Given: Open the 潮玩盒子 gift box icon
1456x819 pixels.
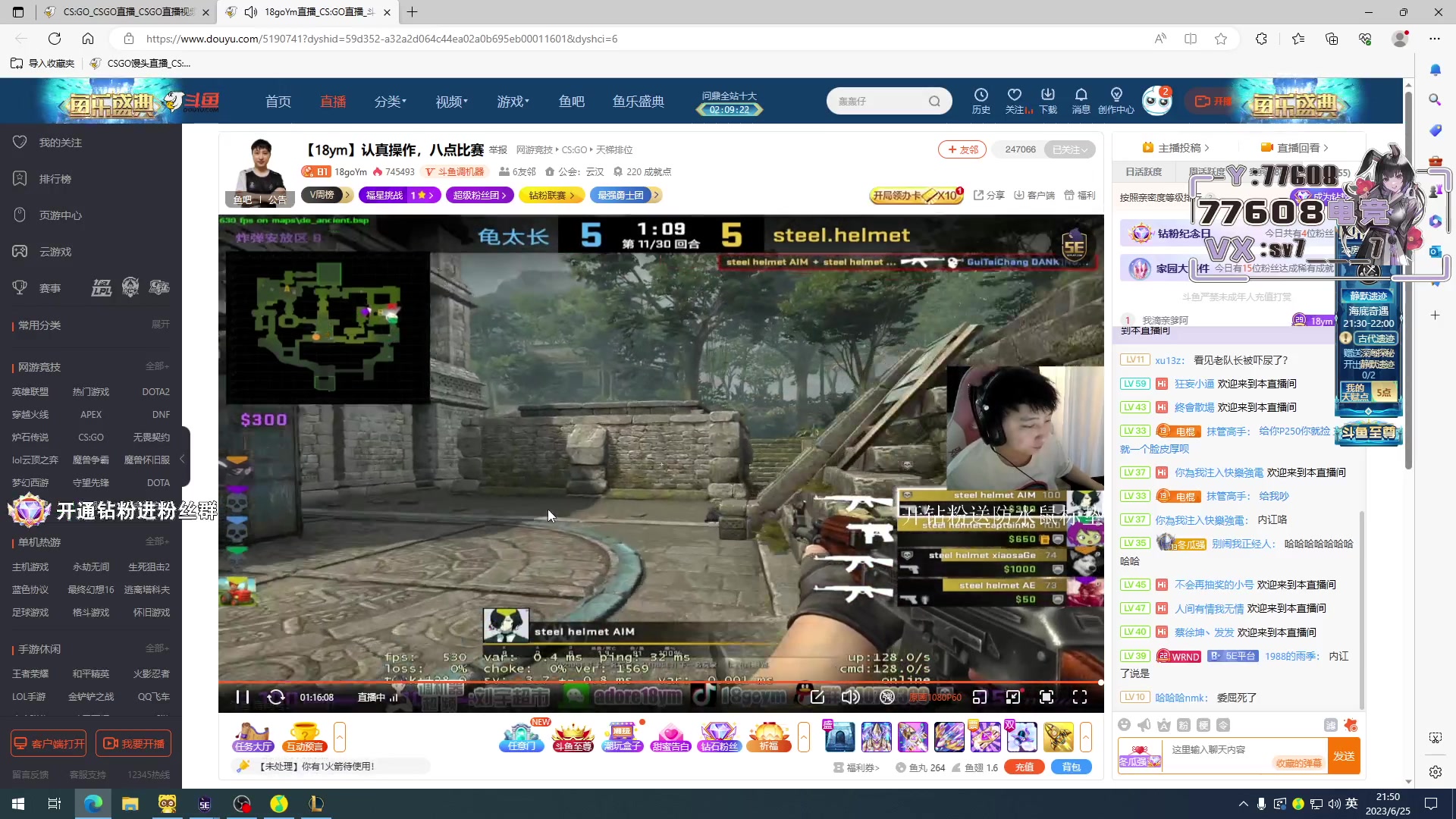Looking at the screenshot, I should (623, 736).
